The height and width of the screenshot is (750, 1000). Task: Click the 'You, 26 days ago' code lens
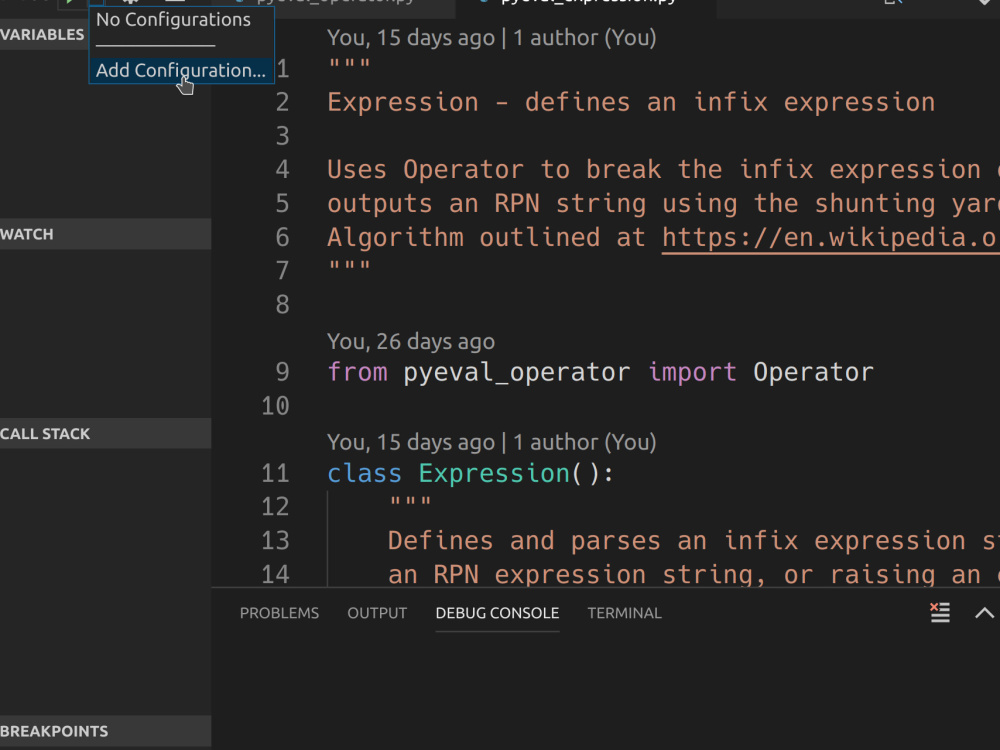(411, 341)
